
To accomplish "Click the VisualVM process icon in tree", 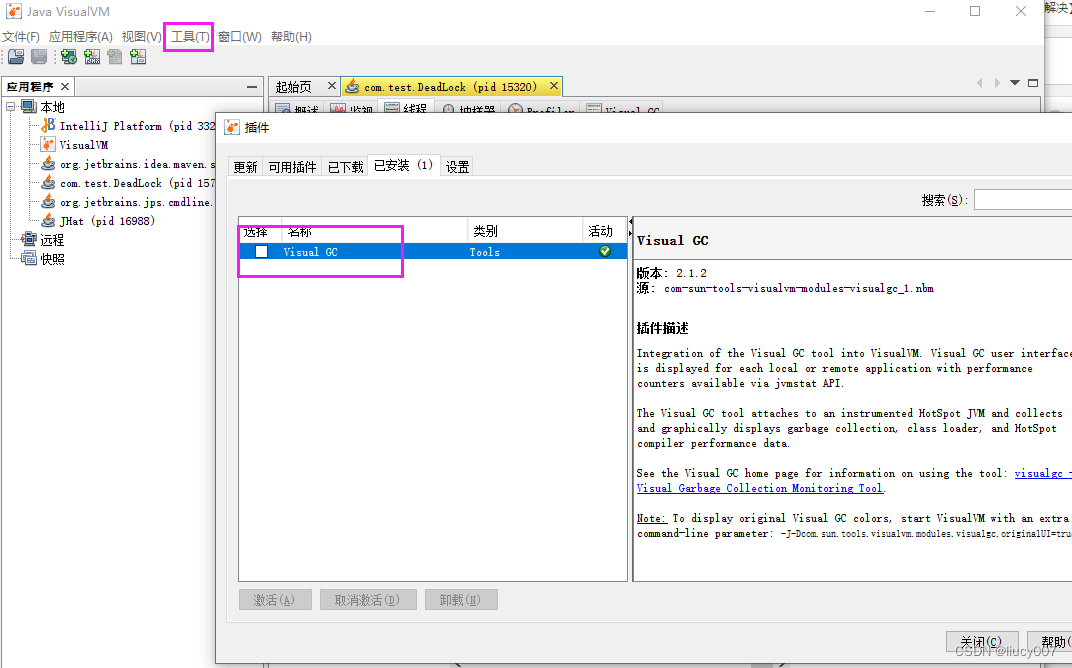I will tap(48, 144).
